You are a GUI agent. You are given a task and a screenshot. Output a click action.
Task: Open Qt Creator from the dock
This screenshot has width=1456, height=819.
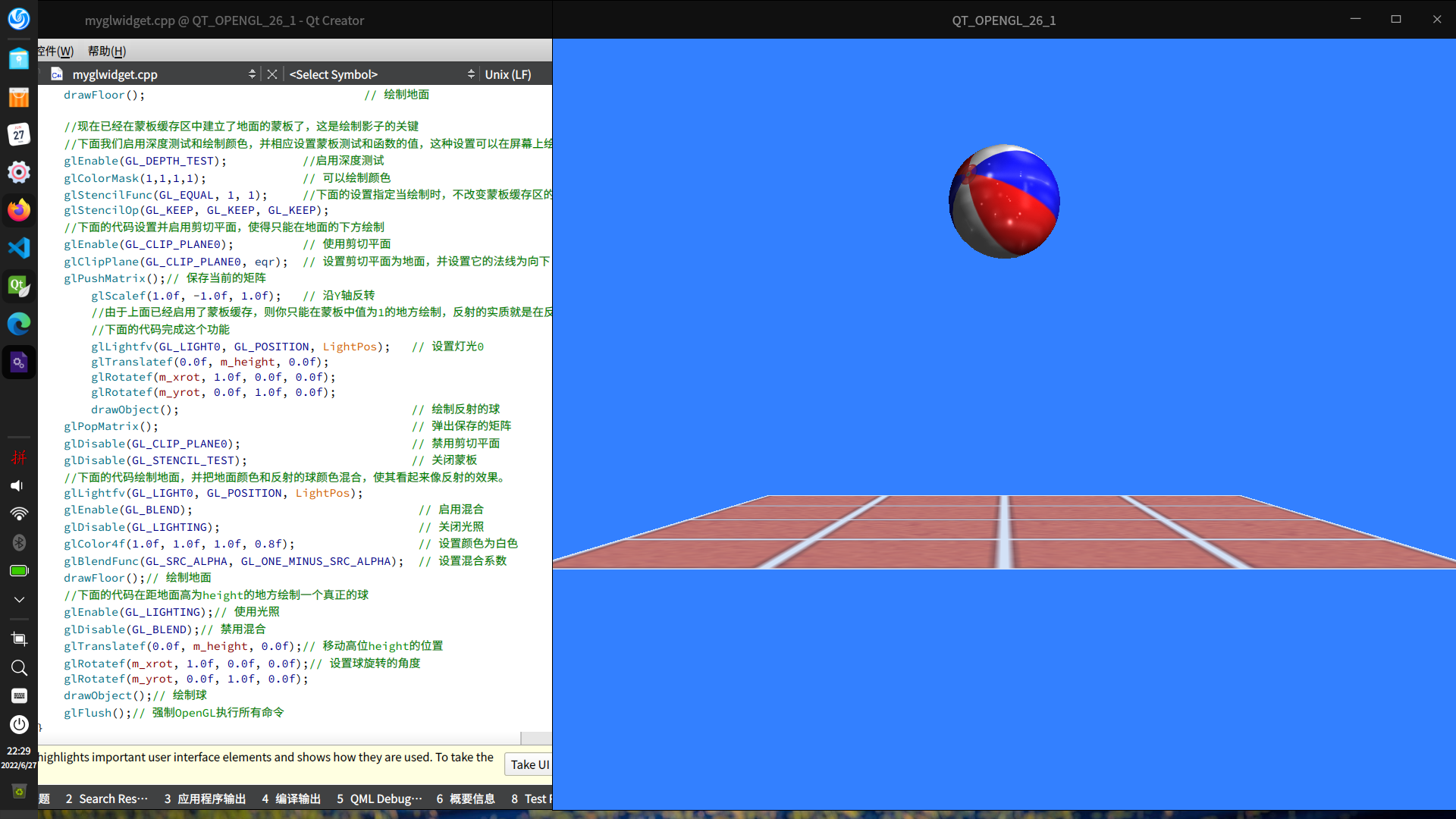[19, 286]
